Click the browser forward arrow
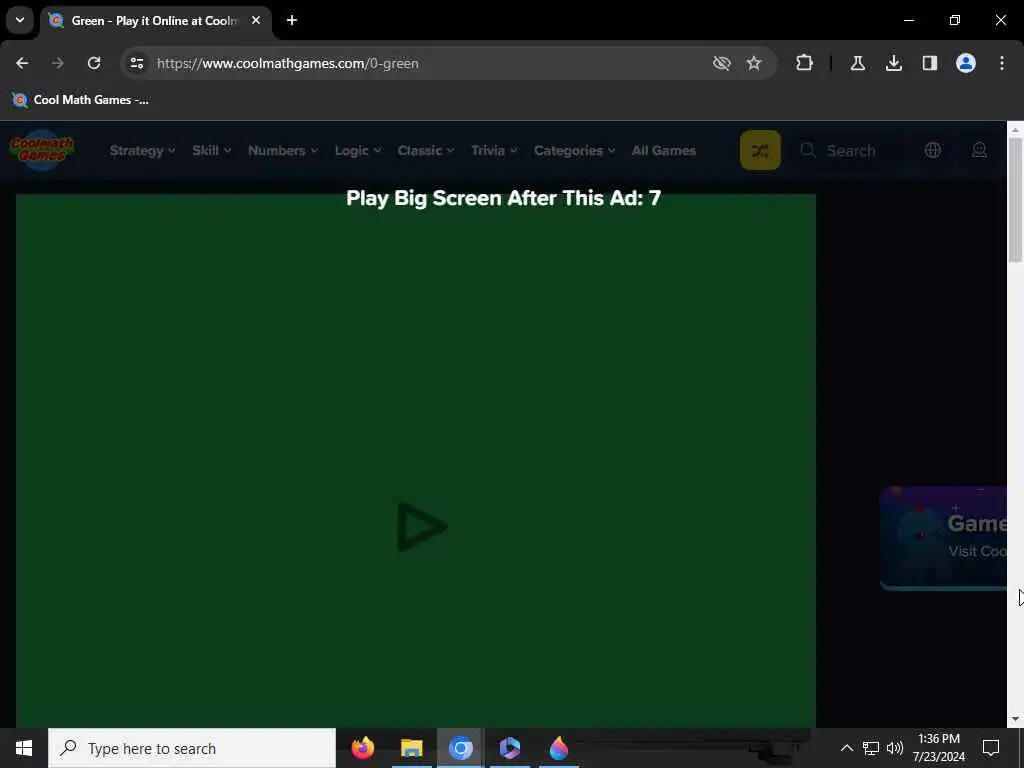Viewport: 1024px width, 768px height. click(x=58, y=63)
